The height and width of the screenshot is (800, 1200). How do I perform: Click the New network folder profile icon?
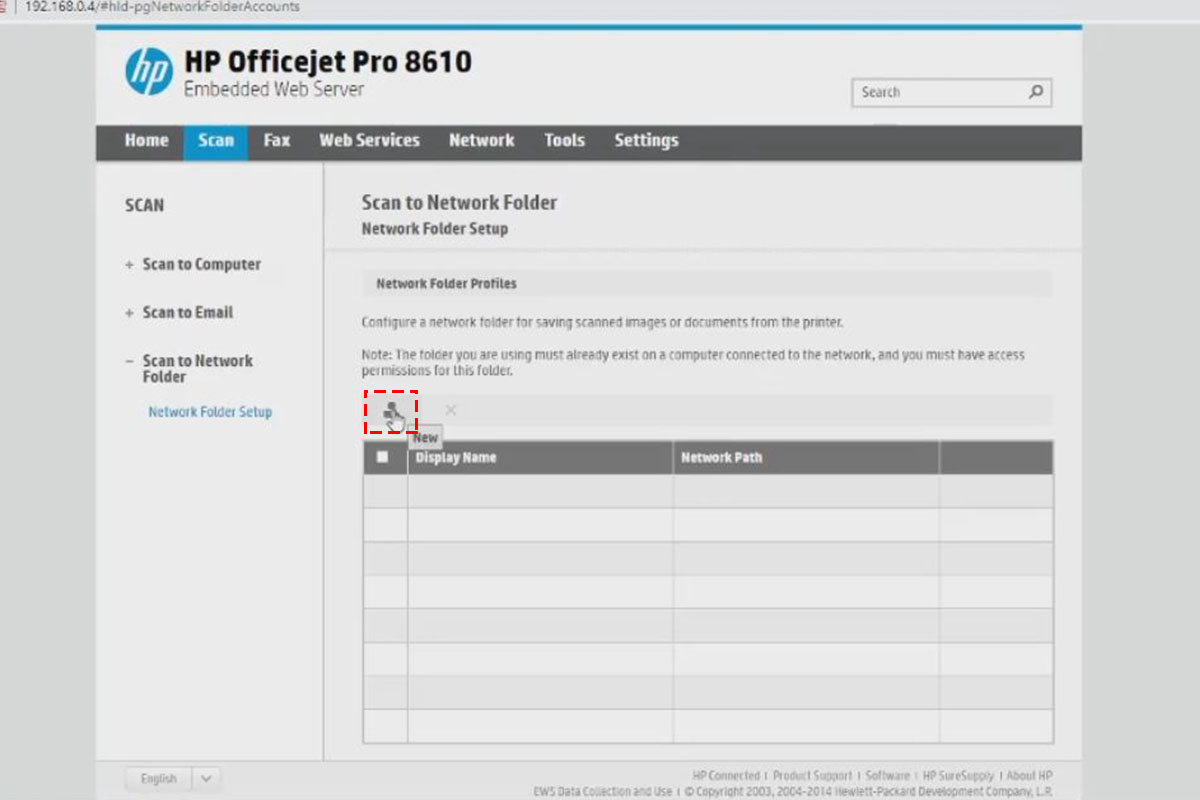(391, 410)
